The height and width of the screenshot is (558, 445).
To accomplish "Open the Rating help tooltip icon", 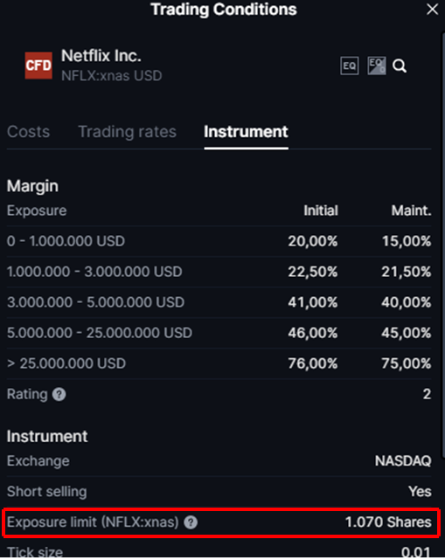I will point(59,394).
